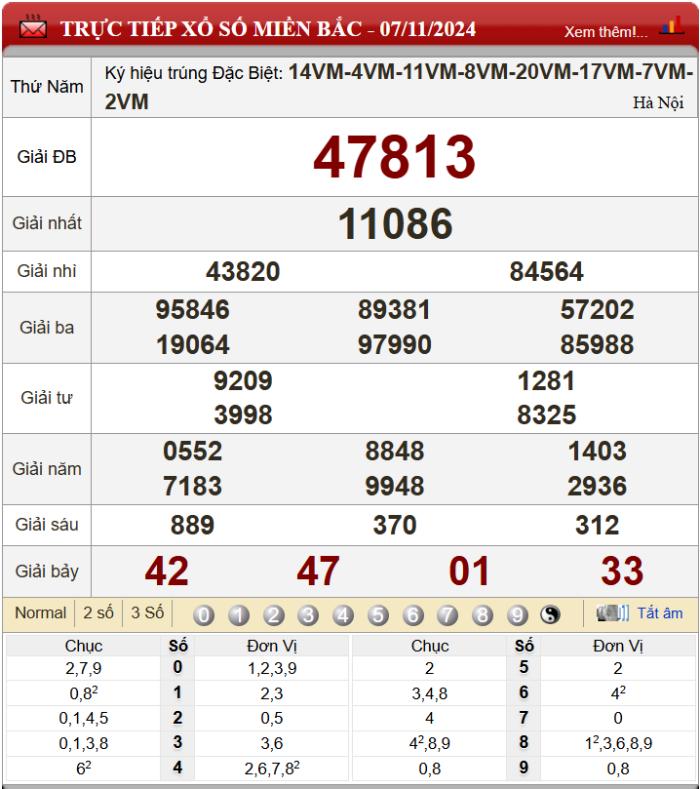Select fourth prize number 1281

(x=547, y=380)
